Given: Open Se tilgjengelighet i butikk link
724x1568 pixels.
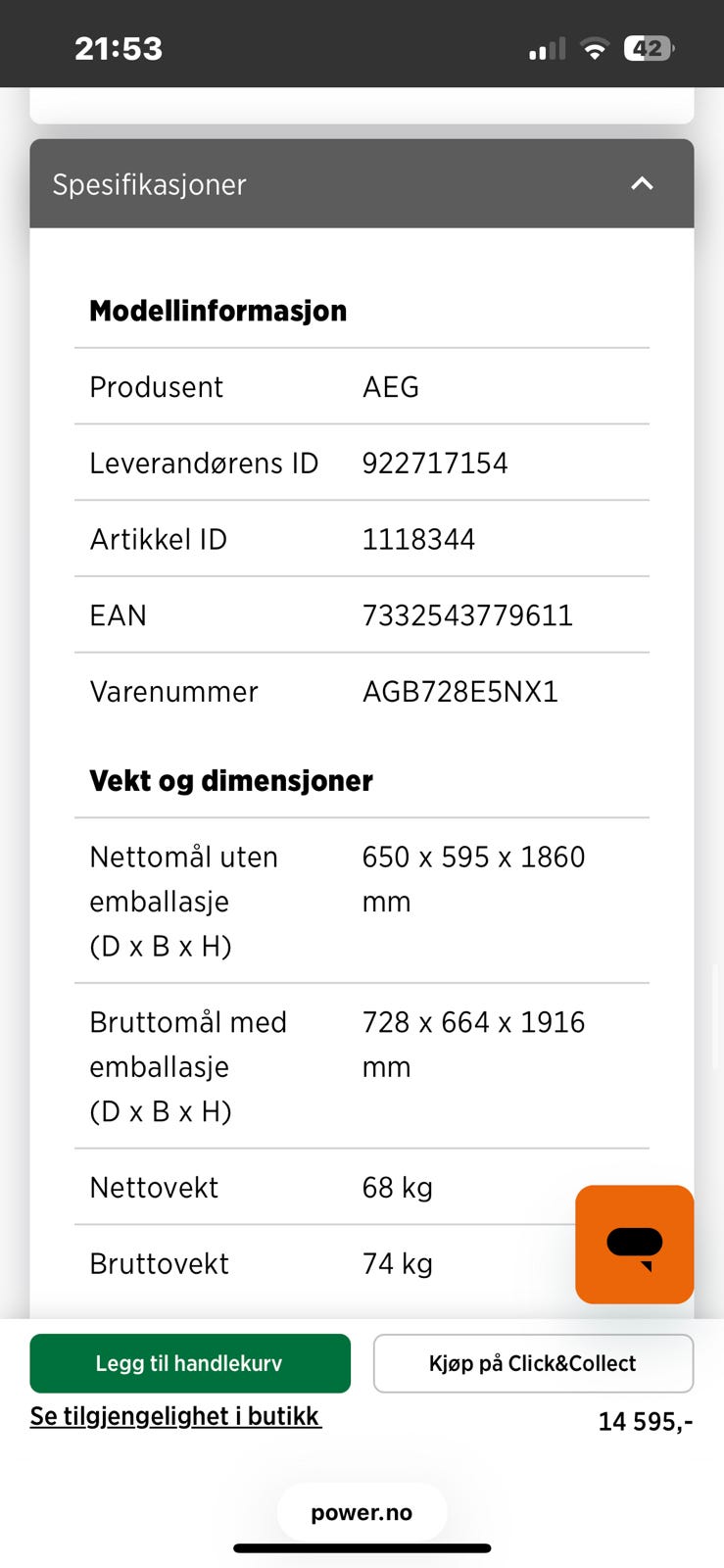Looking at the screenshot, I should tap(175, 1416).
